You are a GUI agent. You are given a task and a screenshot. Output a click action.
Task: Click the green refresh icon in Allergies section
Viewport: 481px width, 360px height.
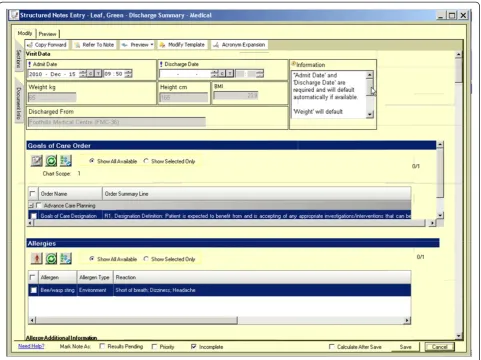pyautogui.click(x=51, y=258)
